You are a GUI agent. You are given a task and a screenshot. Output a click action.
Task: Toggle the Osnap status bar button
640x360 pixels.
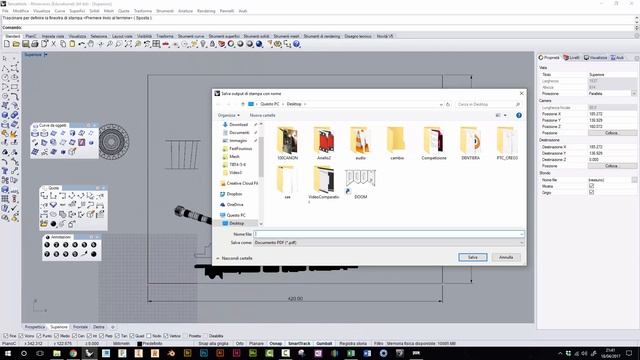(276, 344)
